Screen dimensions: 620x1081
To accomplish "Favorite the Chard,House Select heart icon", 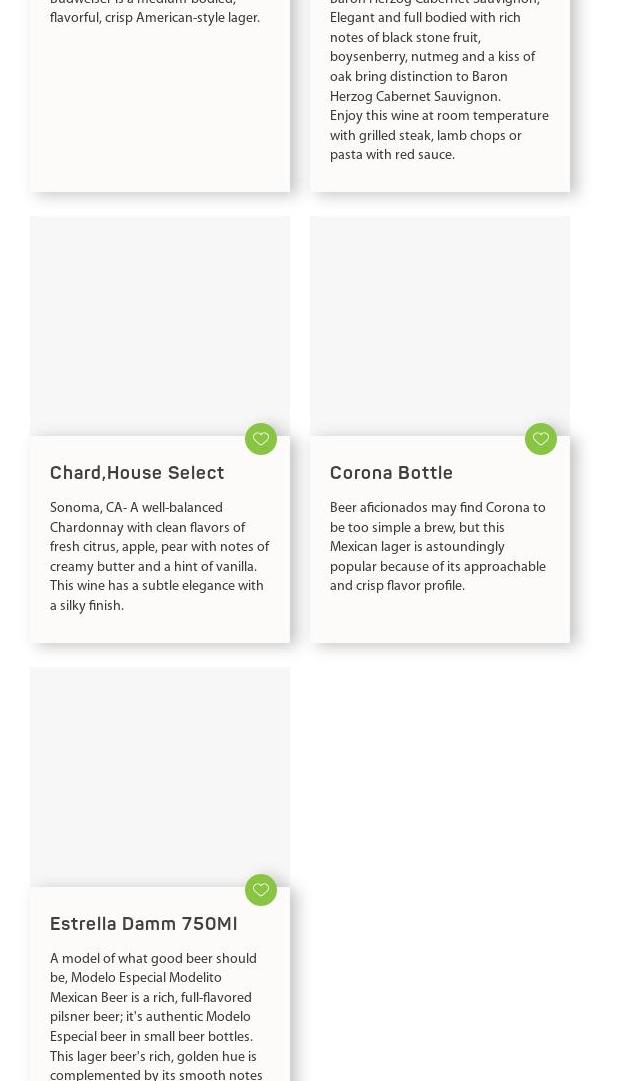I will pyautogui.click(x=261, y=438).
